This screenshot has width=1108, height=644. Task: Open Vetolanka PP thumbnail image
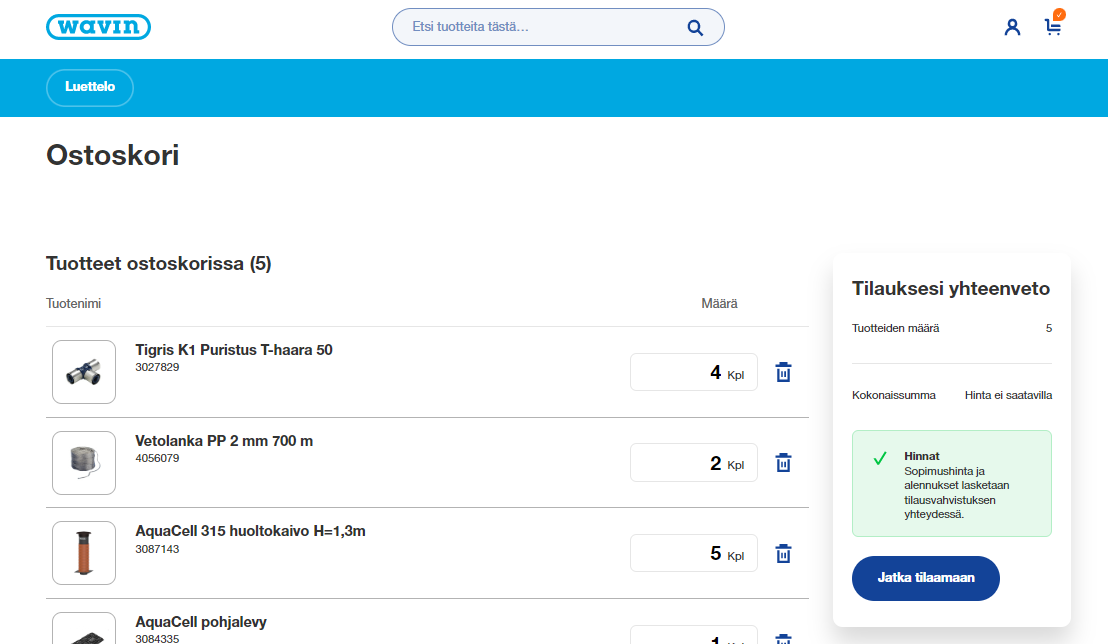click(x=84, y=463)
